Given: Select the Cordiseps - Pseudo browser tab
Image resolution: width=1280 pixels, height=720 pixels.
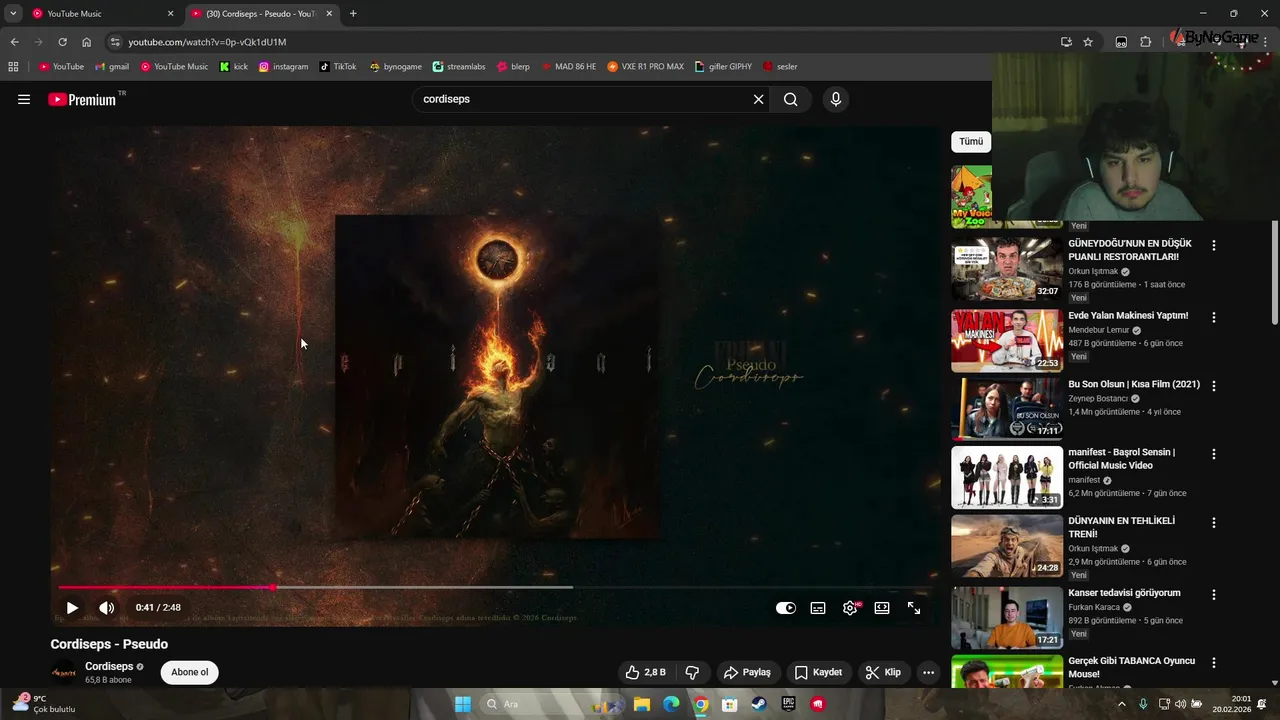Looking at the screenshot, I should click(x=262, y=14).
